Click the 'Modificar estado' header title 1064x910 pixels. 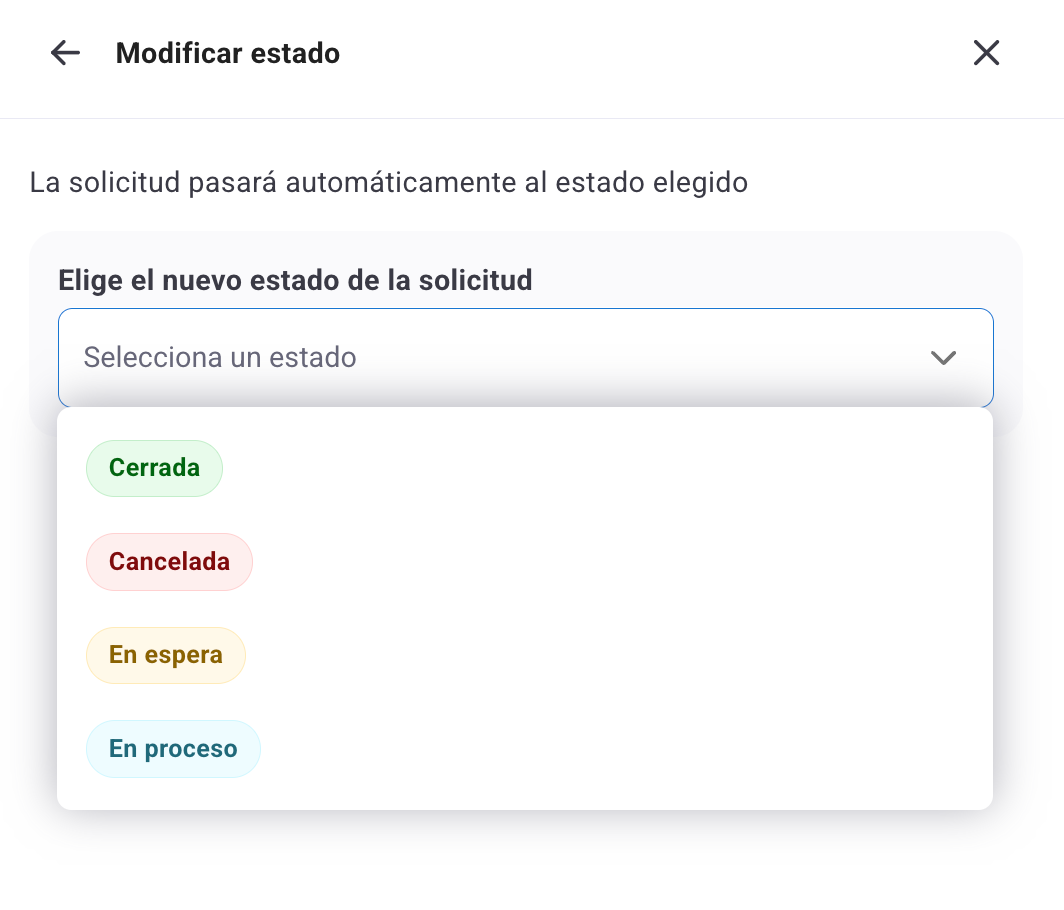tap(228, 53)
